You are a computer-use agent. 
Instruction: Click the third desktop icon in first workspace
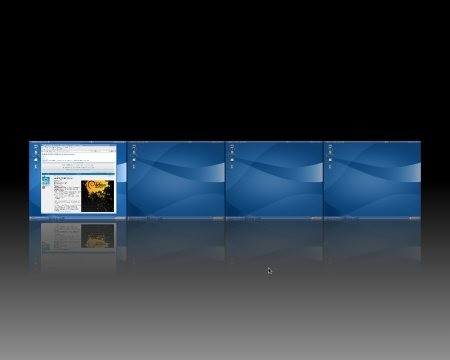pyautogui.click(x=36, y=159)
